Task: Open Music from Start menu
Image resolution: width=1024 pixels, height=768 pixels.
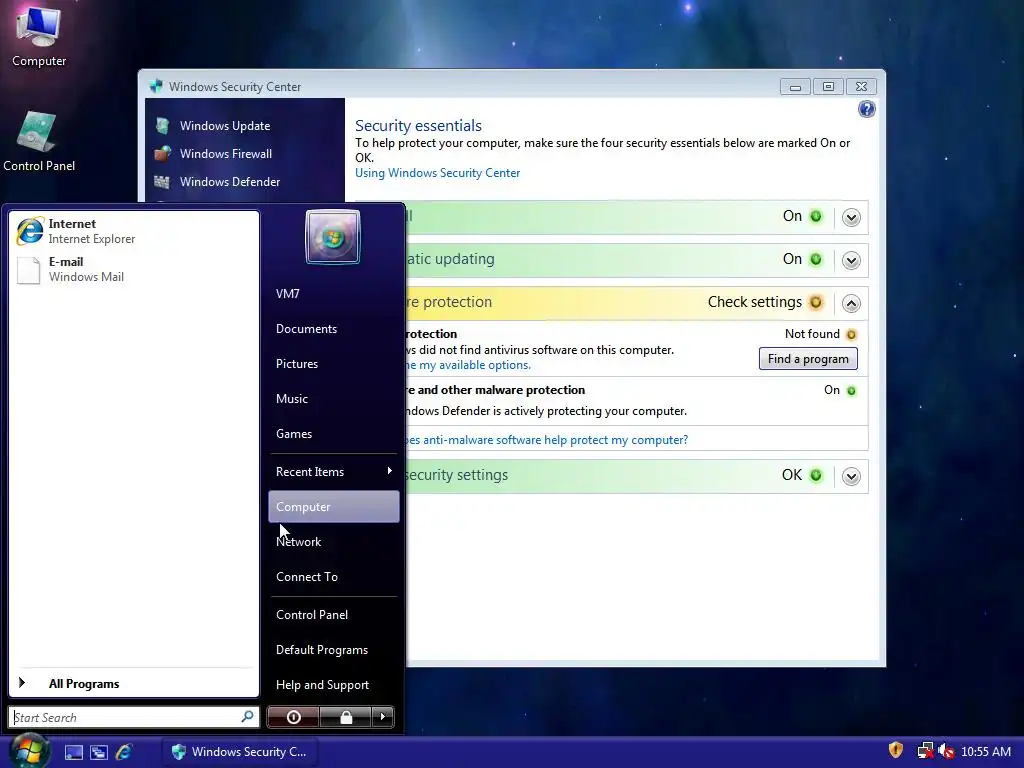Action: [x=334, y=398]
